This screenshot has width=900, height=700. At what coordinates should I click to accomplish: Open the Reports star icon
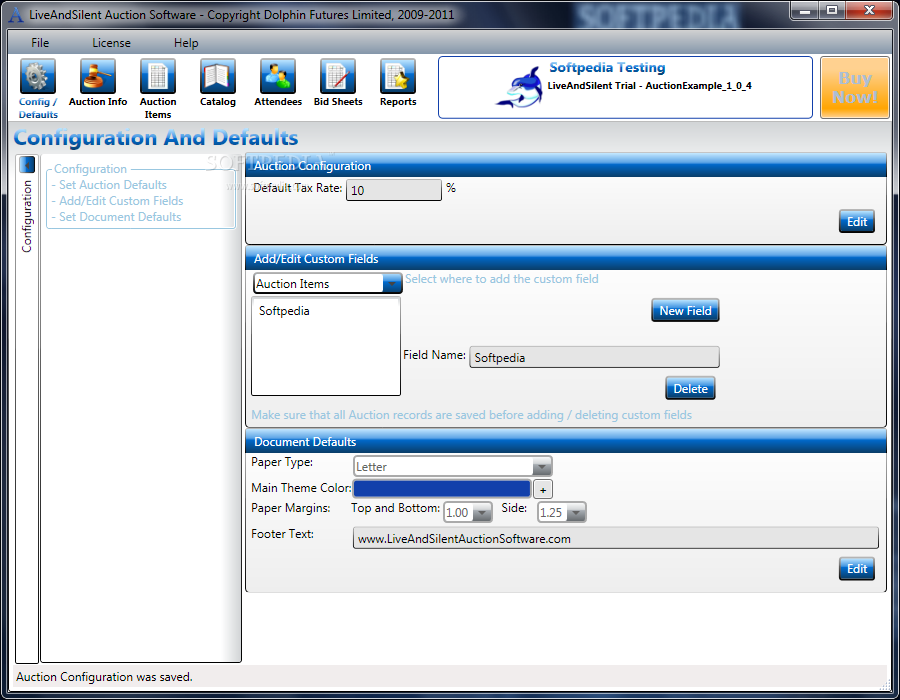coord(398,76)
